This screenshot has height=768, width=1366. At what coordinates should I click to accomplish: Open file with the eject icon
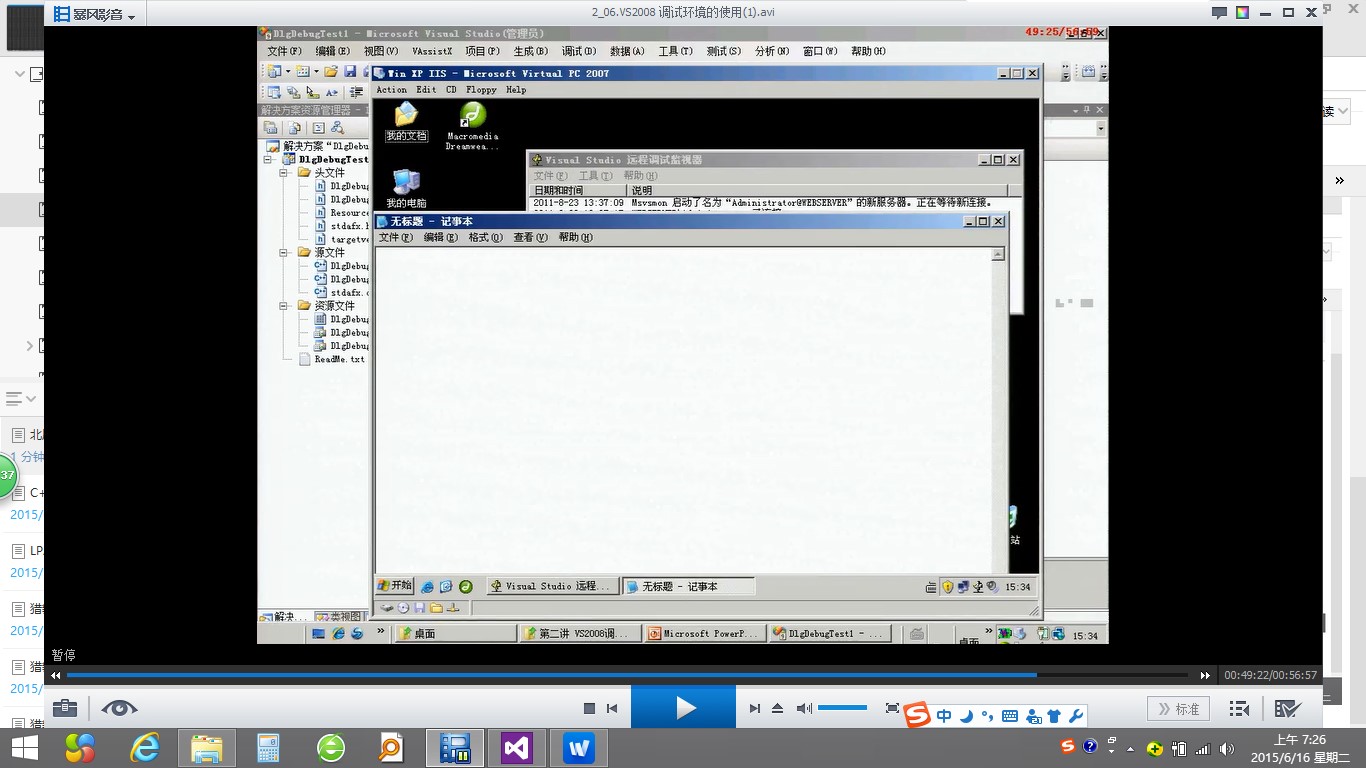point(778,709)
